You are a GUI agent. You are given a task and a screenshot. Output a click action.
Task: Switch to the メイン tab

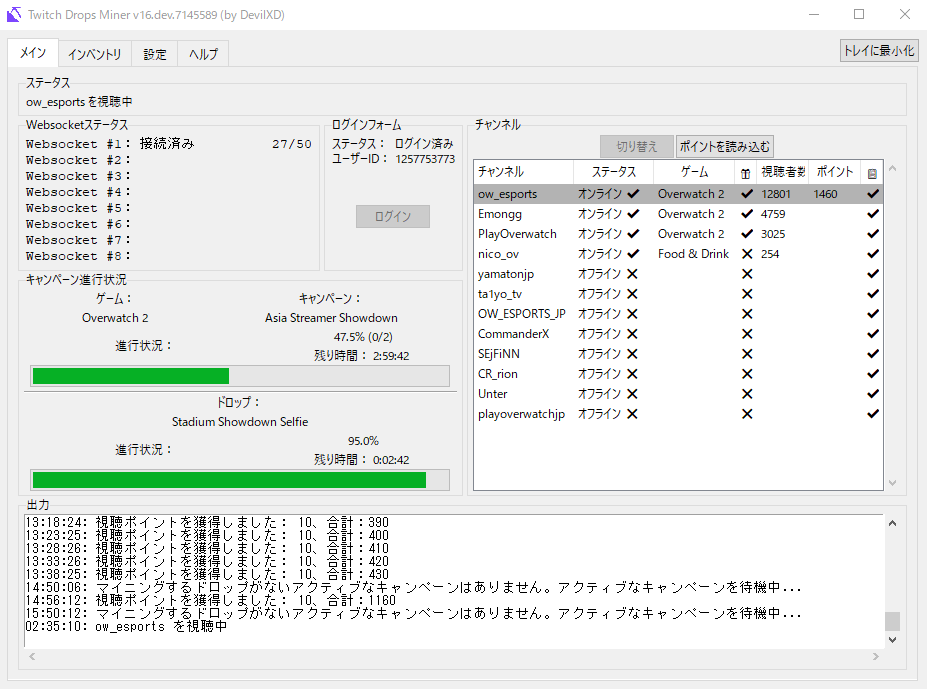click(33, 53)
